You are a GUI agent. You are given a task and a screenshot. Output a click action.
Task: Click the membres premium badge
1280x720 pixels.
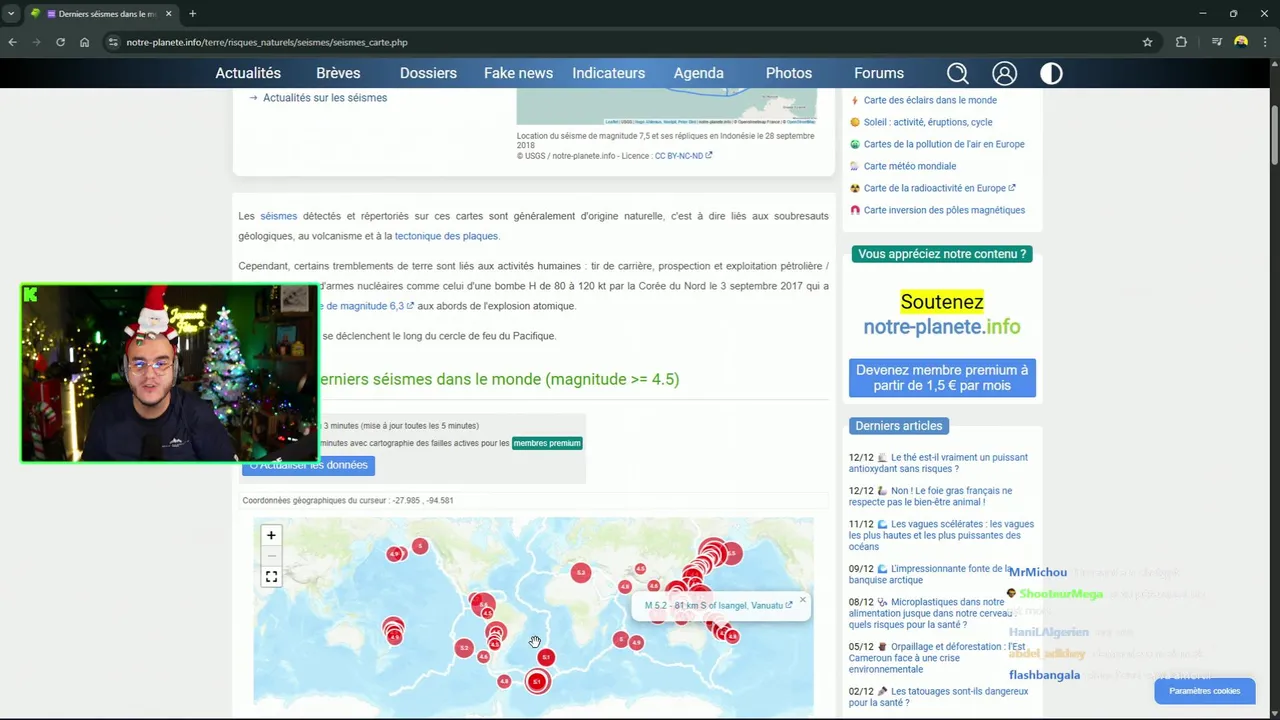[547, 443]
